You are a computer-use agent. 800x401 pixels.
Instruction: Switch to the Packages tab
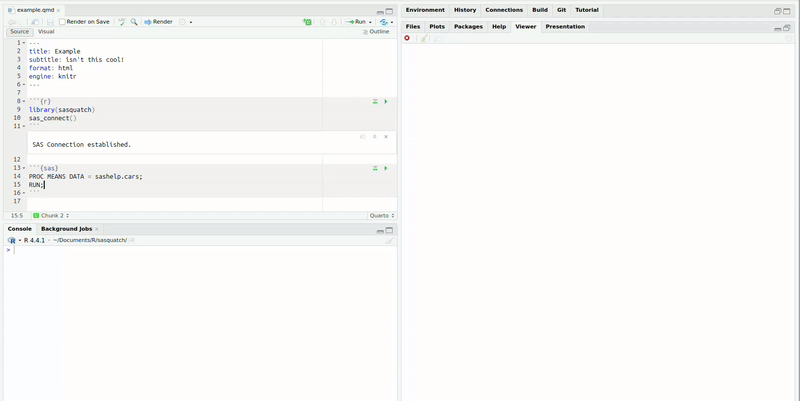(x=468, y=27)
